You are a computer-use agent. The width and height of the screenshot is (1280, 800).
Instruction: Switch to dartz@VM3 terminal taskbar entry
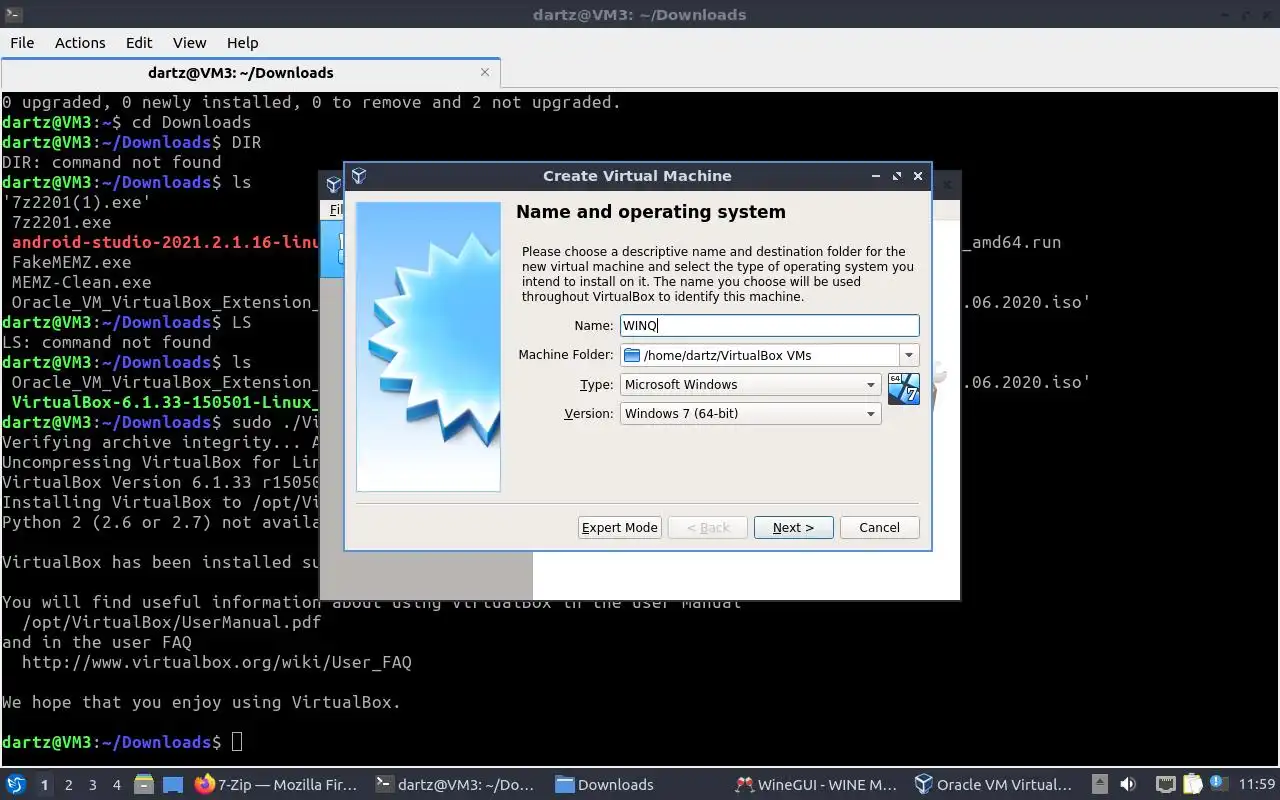tap(455, 784)
